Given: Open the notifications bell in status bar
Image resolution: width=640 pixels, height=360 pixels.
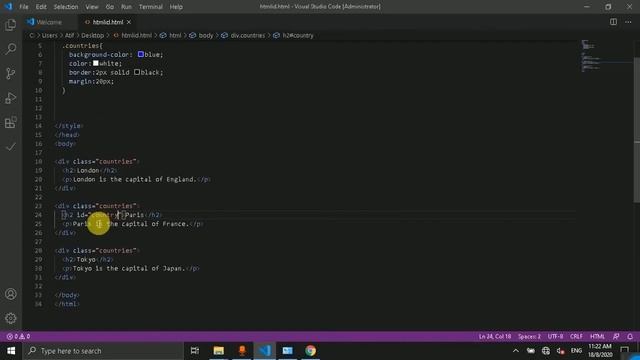Looking at the screenshot, I should point(630,336).
